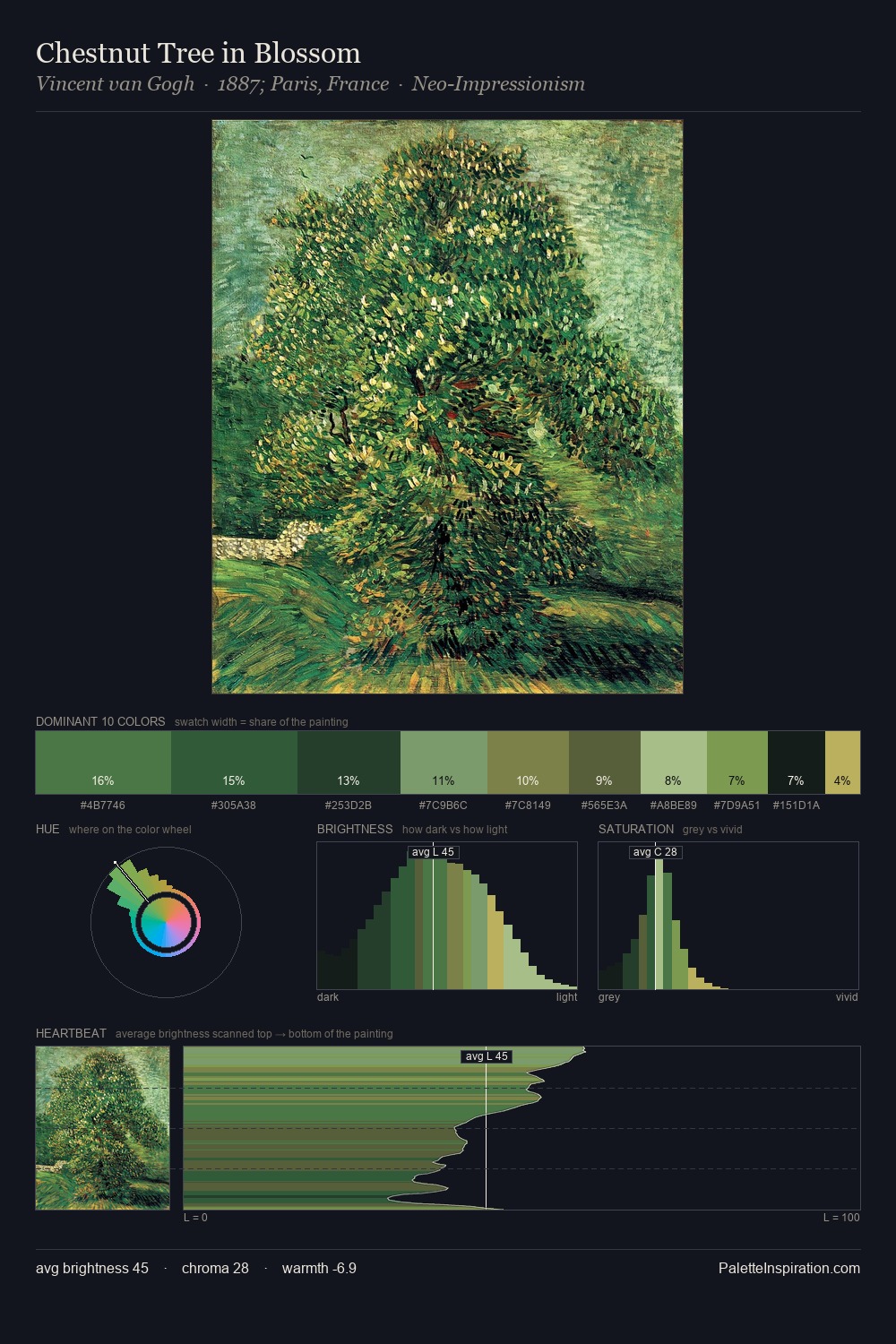Pick the near-black 7% swatch #151D1A
This screenshot has width=896, height=1344.
(797, 762)
